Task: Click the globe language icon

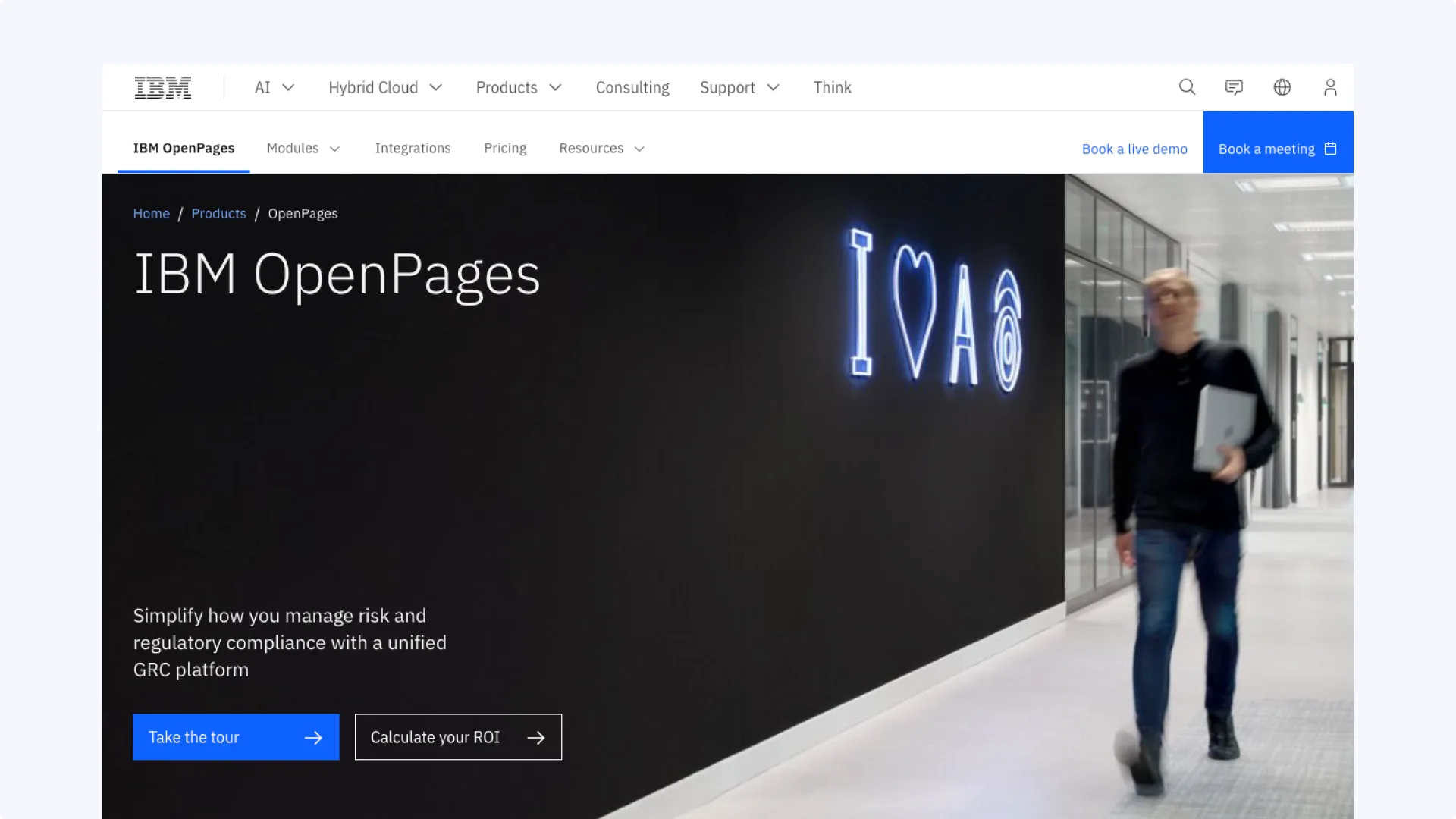Action: [1282, 87]
